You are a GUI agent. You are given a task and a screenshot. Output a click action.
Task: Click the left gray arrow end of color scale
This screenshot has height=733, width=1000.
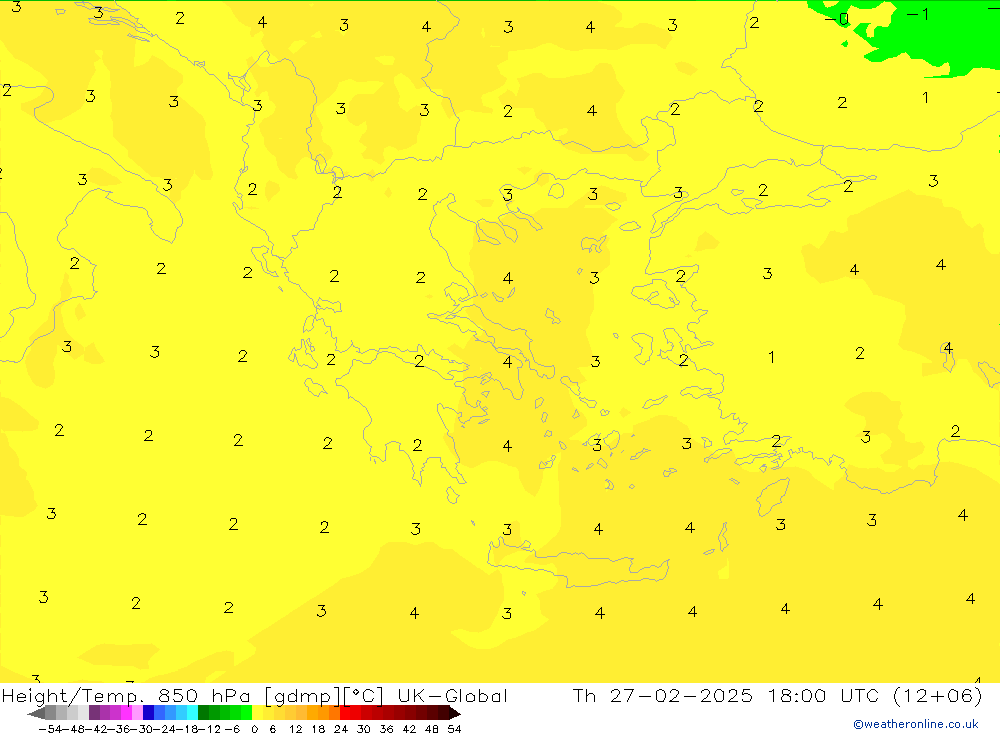pyautogui.click(x=36, y=713)
